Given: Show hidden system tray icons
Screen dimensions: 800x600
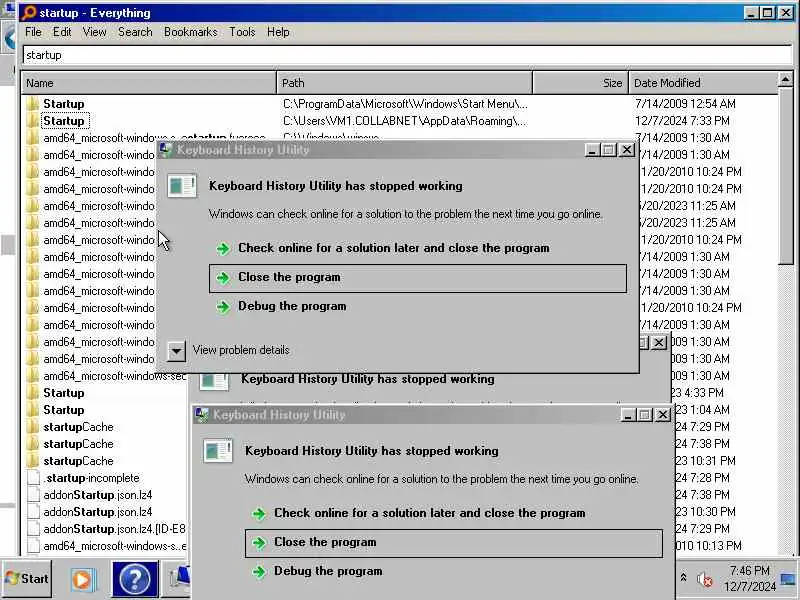Looking at the screenshot, I should coord(683,578).
